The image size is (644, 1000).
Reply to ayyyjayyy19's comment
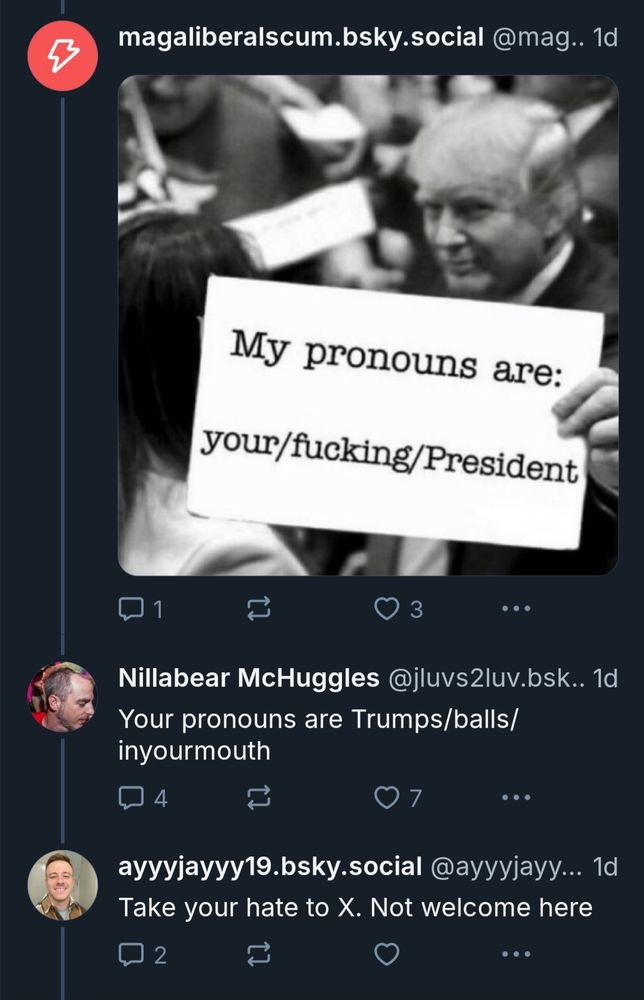tap(133, 955)
